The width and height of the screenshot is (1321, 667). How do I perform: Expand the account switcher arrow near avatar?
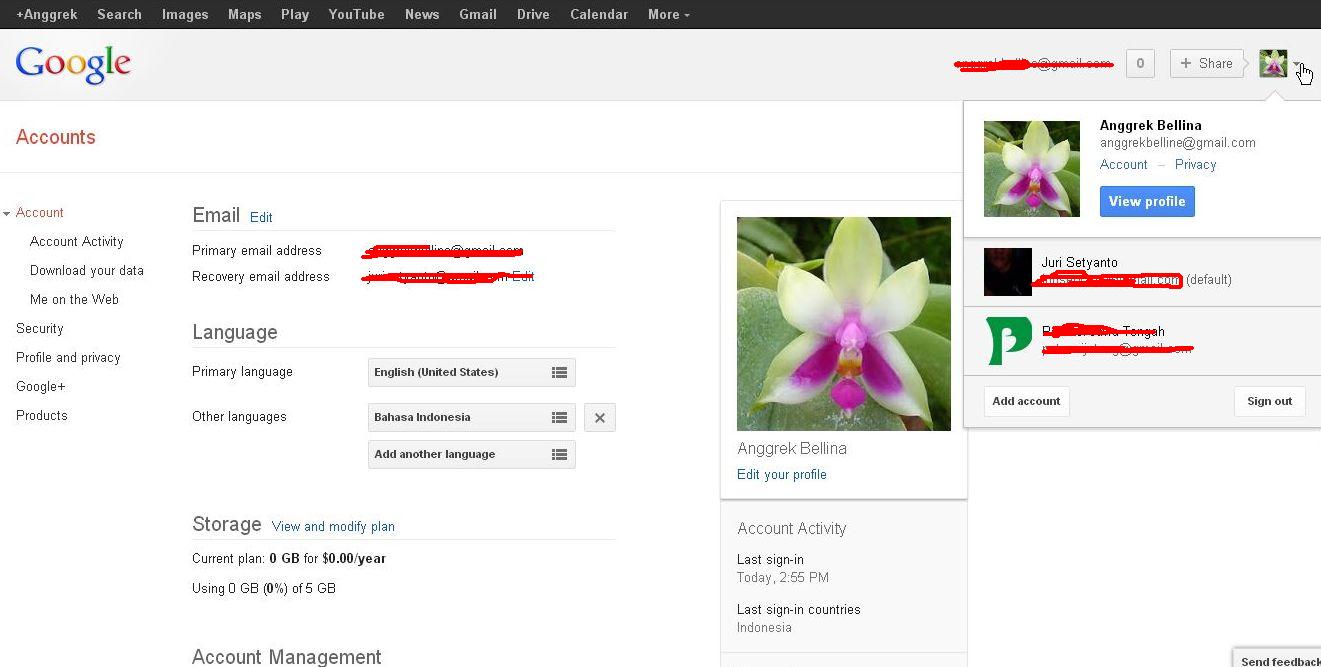point(1295,64)
